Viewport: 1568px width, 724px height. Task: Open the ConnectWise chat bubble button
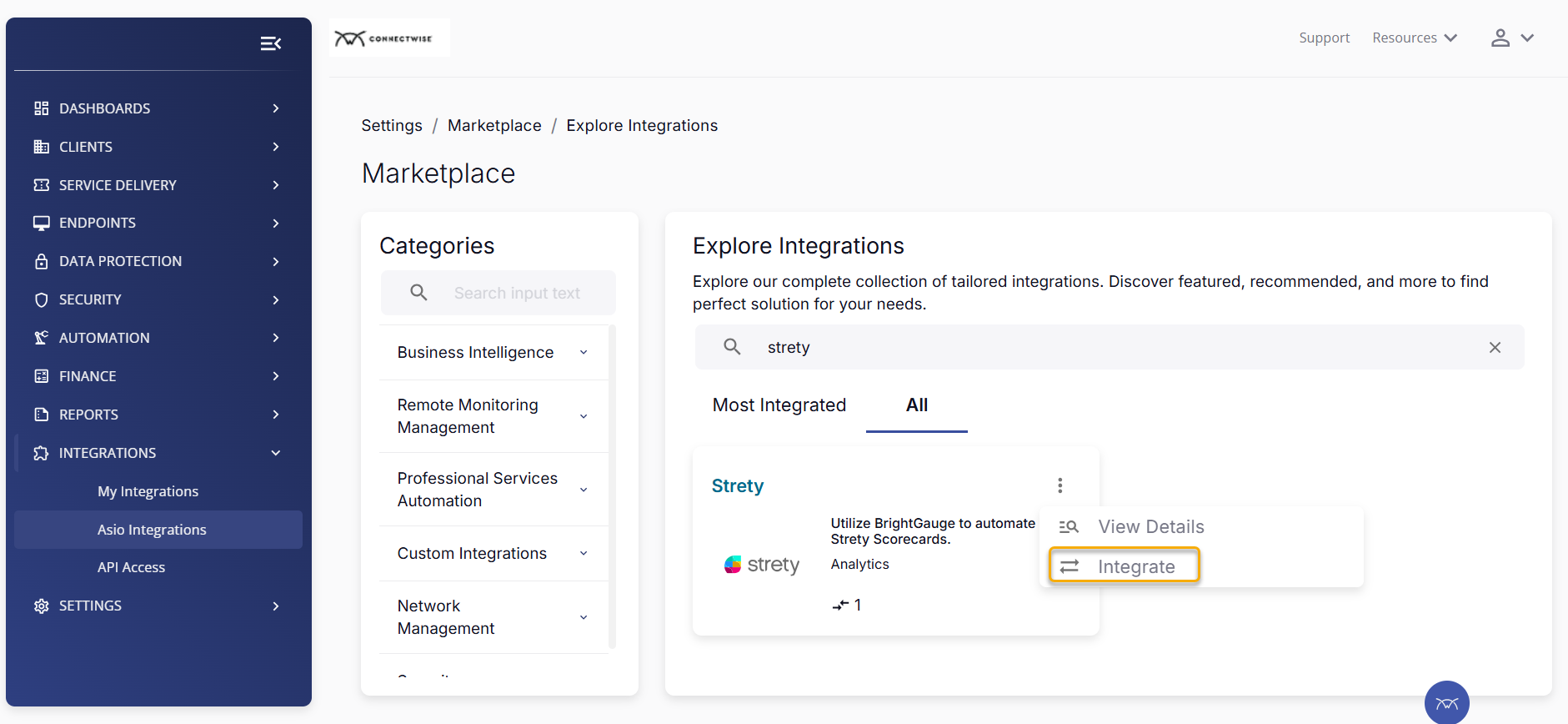coord(1447,702)
